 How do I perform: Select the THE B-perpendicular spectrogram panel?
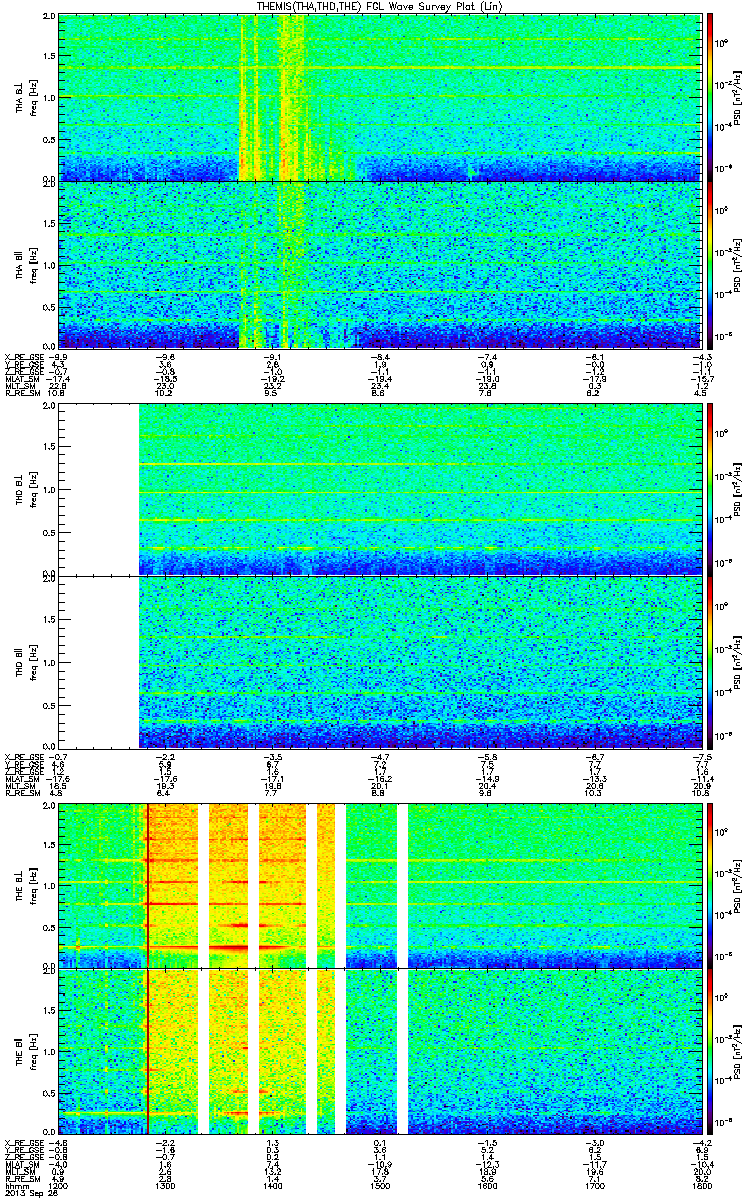(x=378, y=885)
